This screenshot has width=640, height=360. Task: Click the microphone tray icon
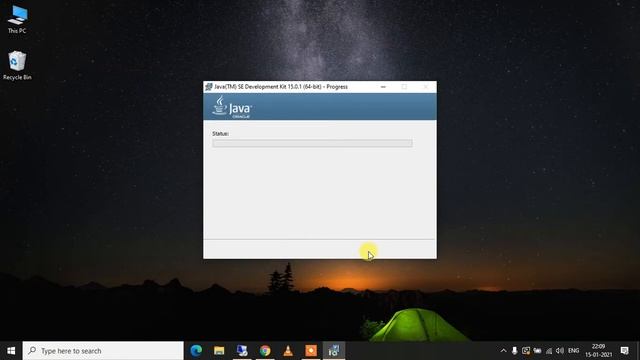[x=514, y=351]
